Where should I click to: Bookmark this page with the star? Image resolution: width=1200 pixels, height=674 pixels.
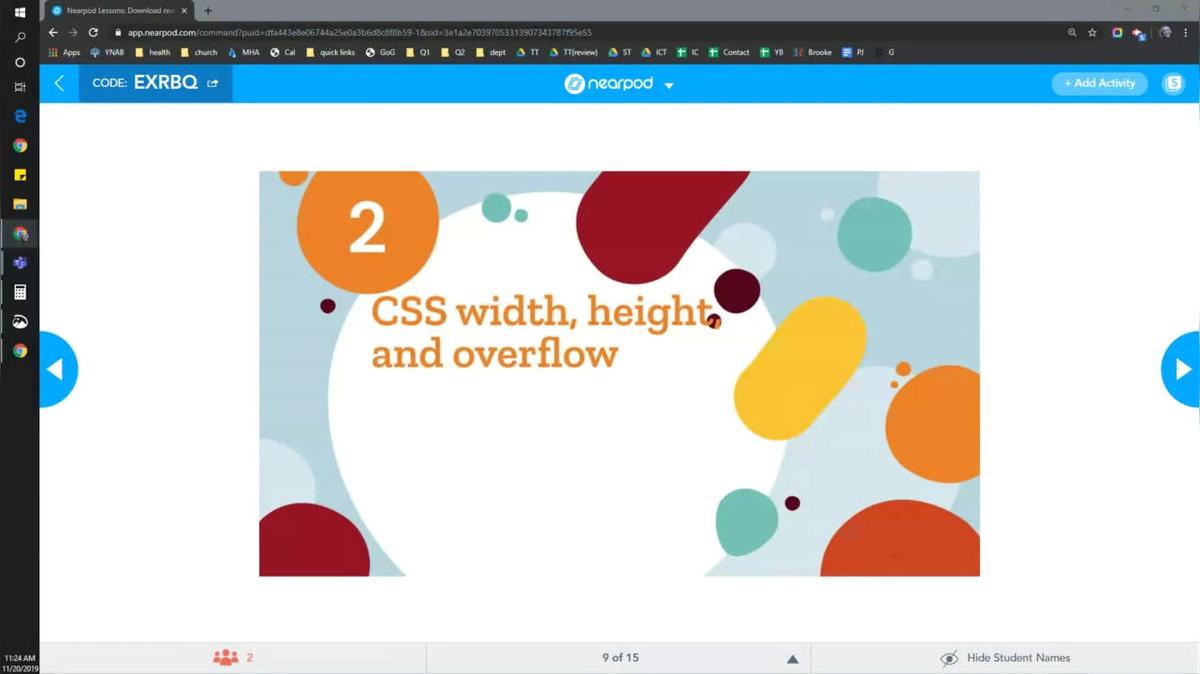click(x=1092, y=32)
